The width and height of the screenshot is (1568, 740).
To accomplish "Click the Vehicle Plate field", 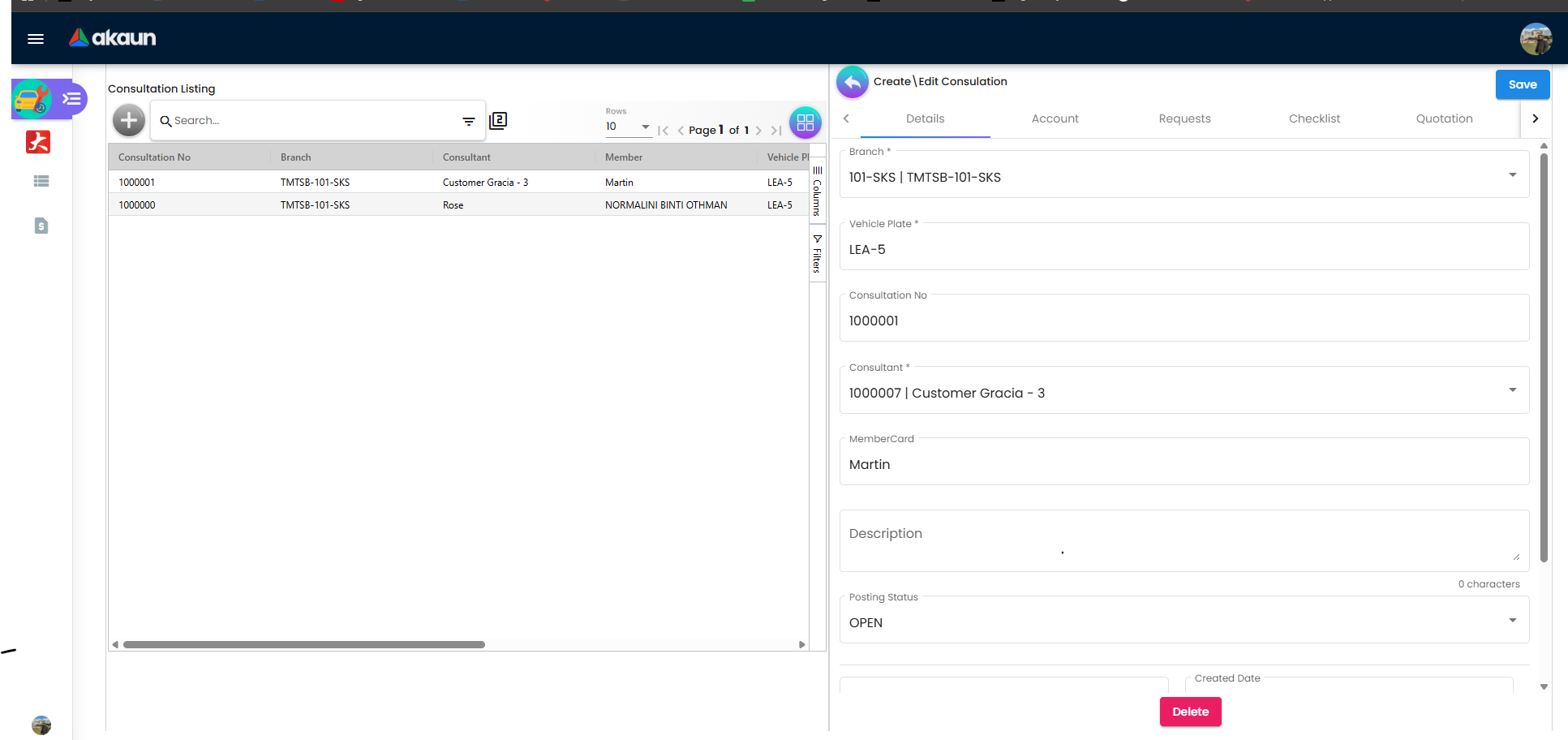I will click(x=1184, y=247).
